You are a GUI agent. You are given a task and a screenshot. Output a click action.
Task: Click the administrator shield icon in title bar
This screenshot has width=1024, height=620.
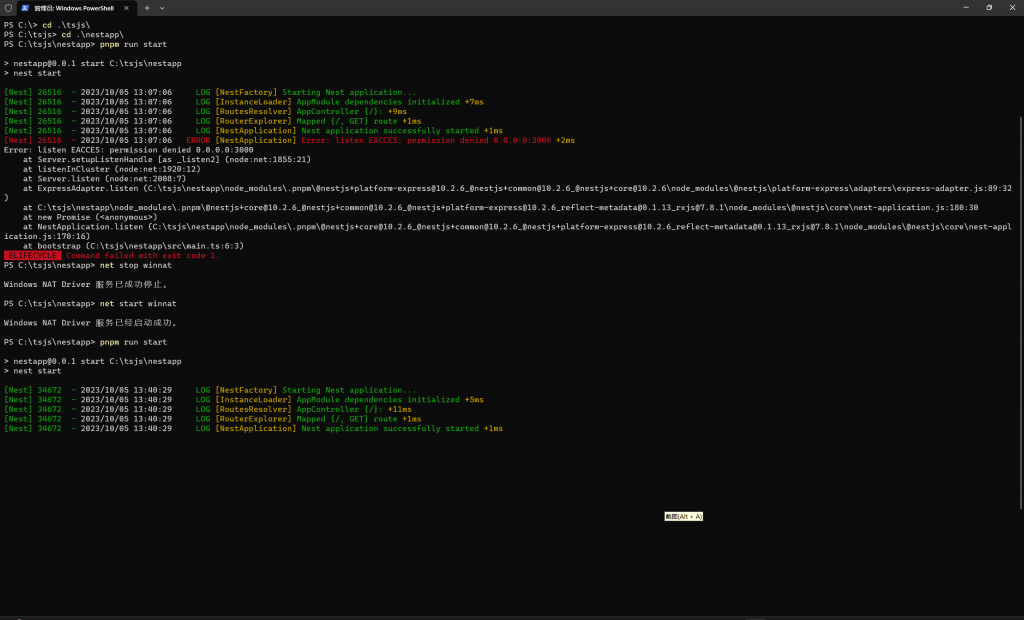point(8,7)
